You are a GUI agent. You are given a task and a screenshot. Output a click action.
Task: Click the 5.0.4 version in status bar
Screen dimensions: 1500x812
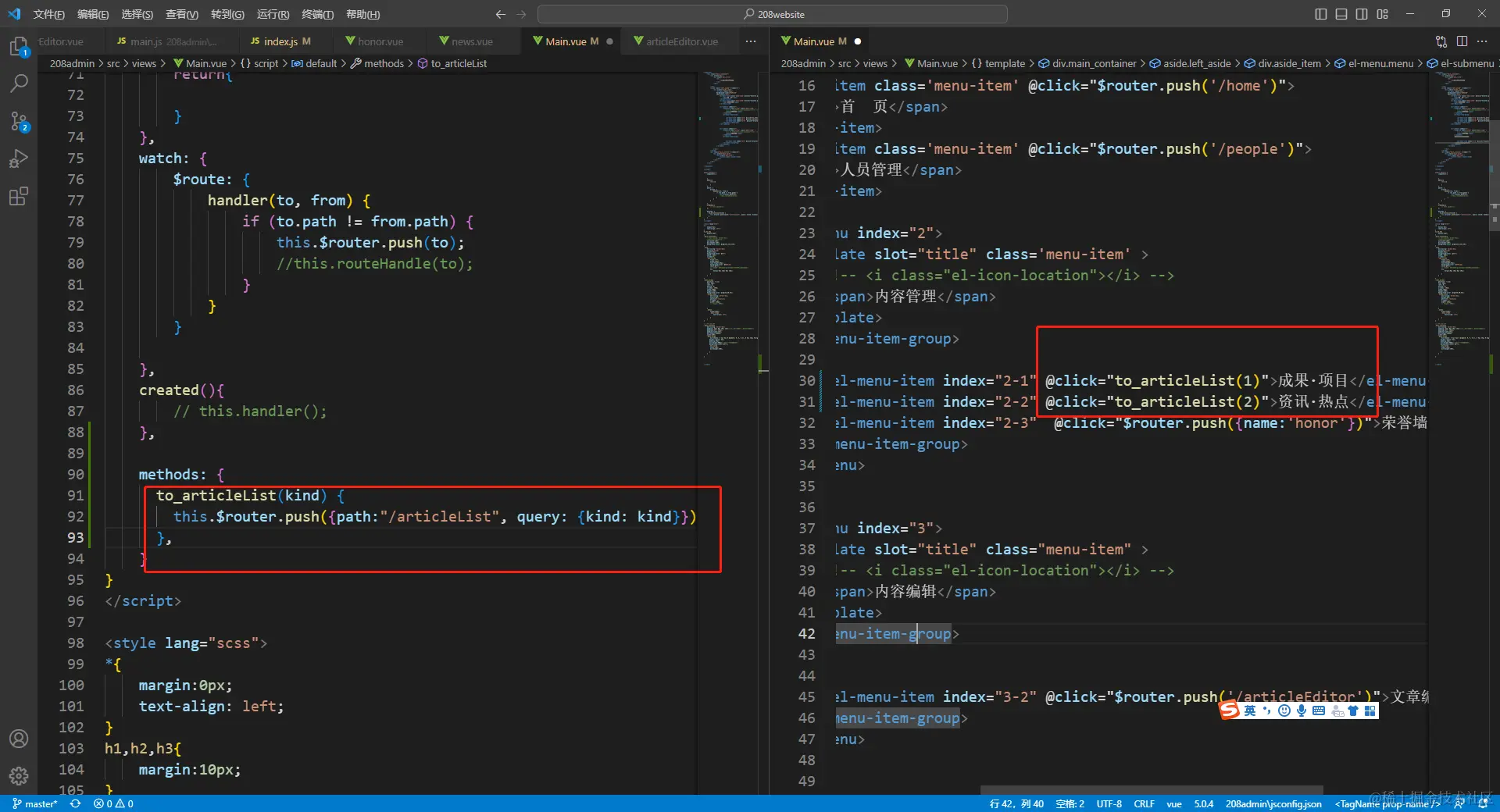1204,803
